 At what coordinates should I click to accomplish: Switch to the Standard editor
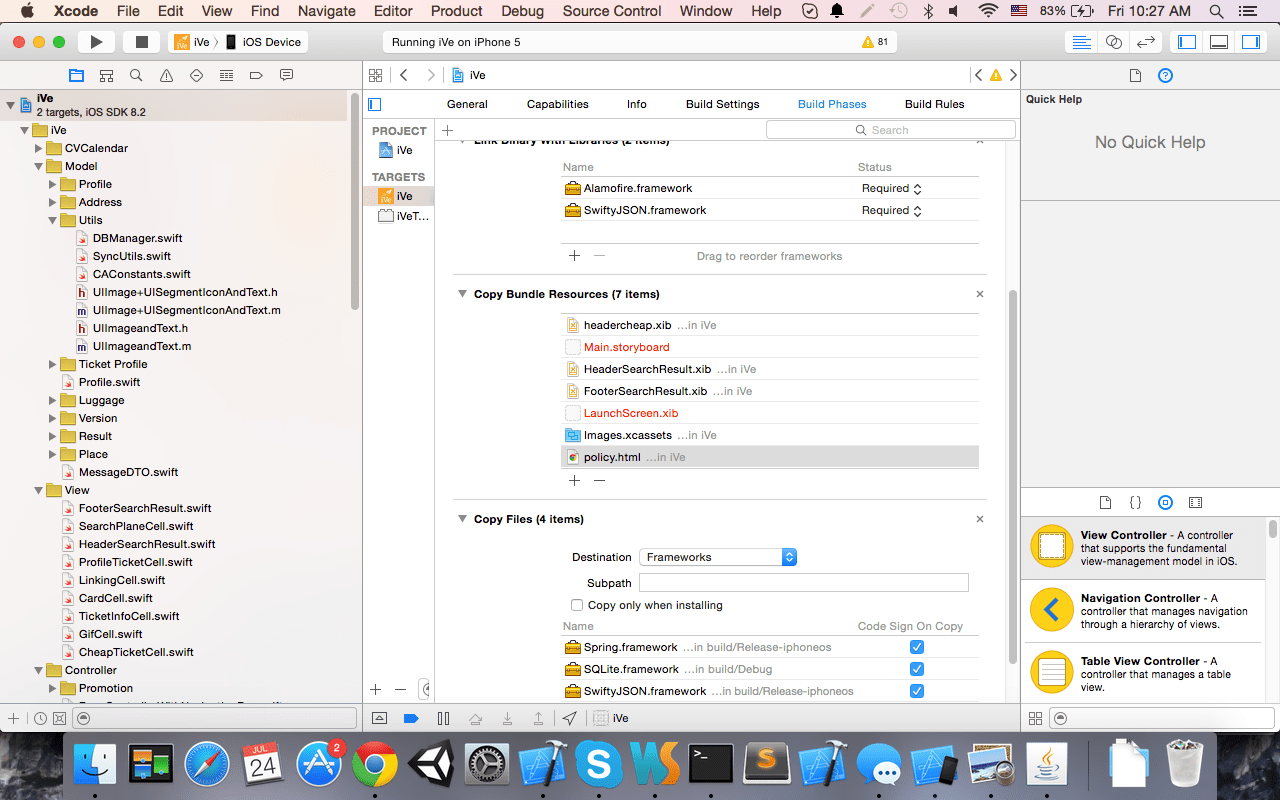(x=1081, y=42)
